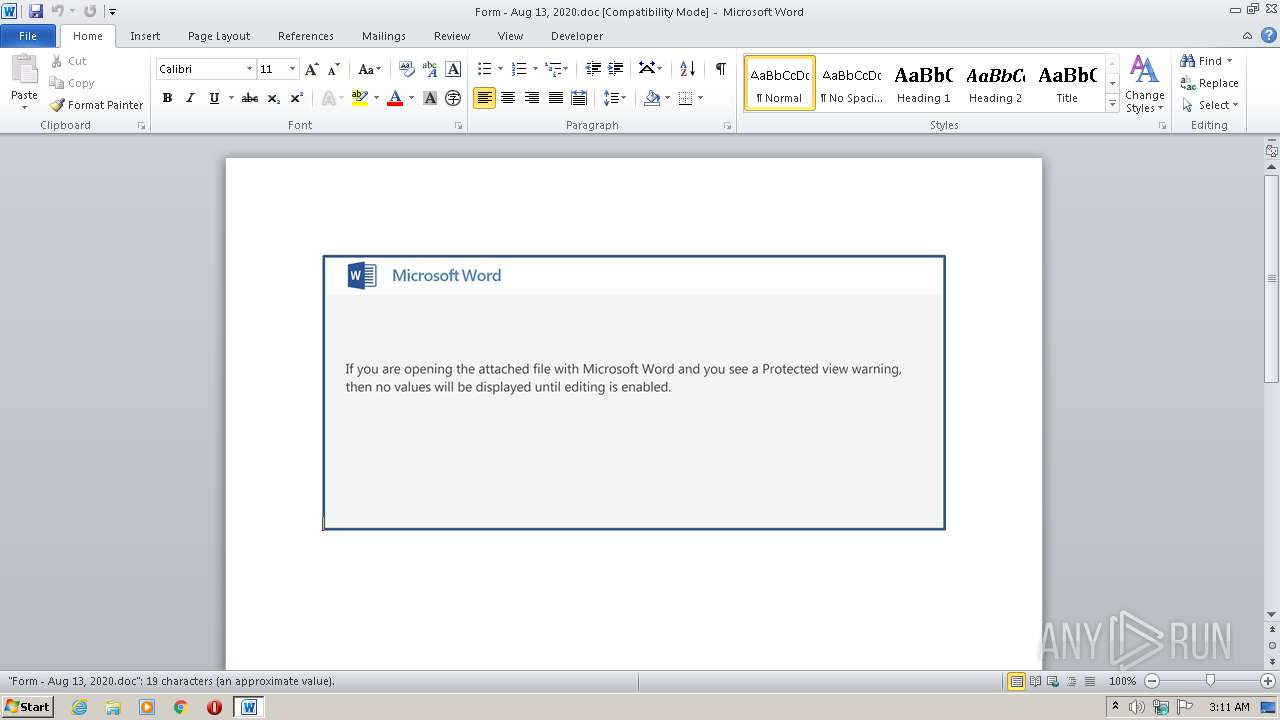Expand the Numbering dropdown arrow
The height and width of the screenshot is (720, 1280).
535,69
